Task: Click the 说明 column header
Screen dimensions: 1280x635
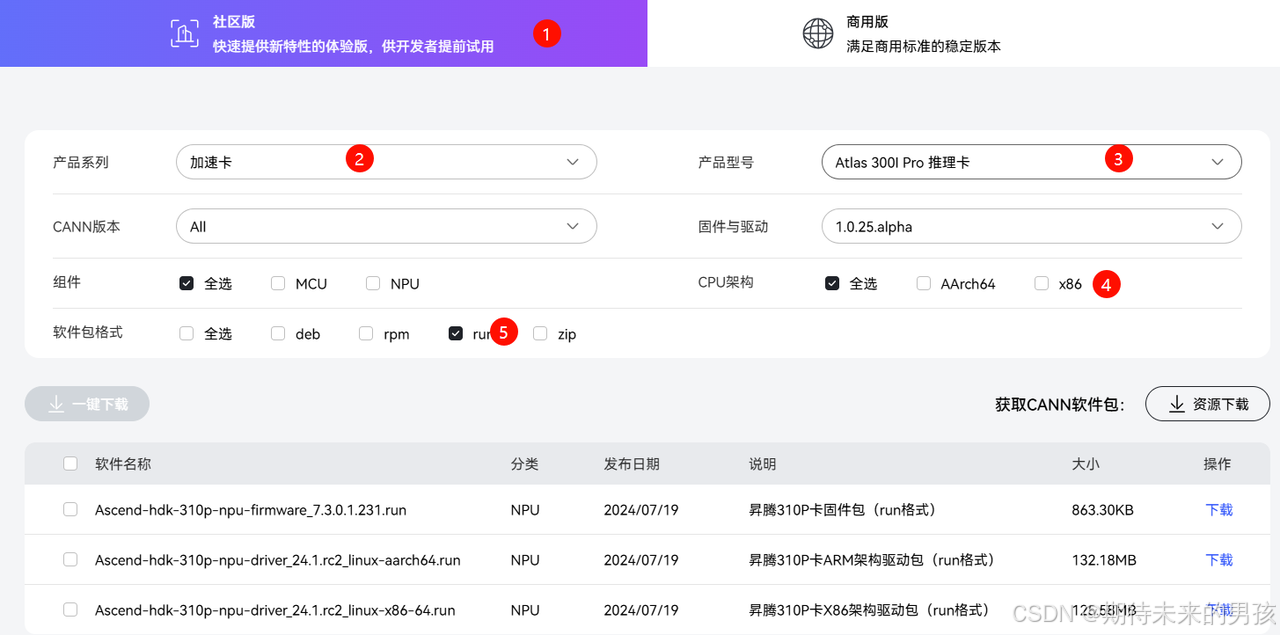Action: click(763, 464)
